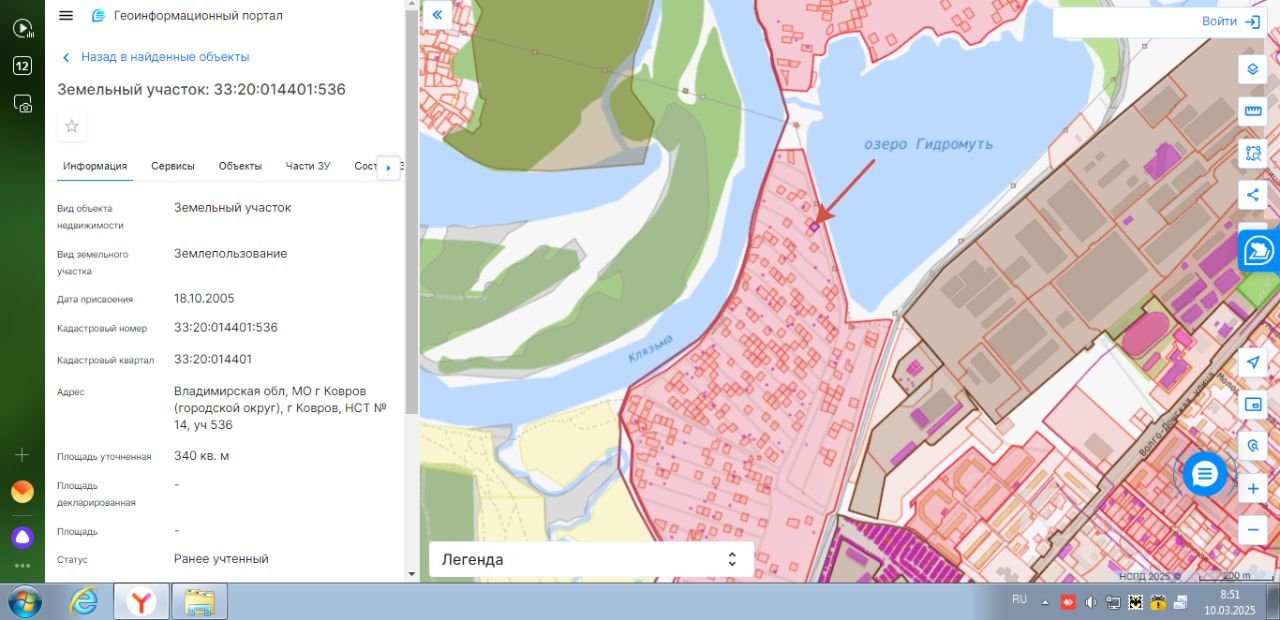
Task: Show hidden tray icons arrow
Action: [1044, 602]
